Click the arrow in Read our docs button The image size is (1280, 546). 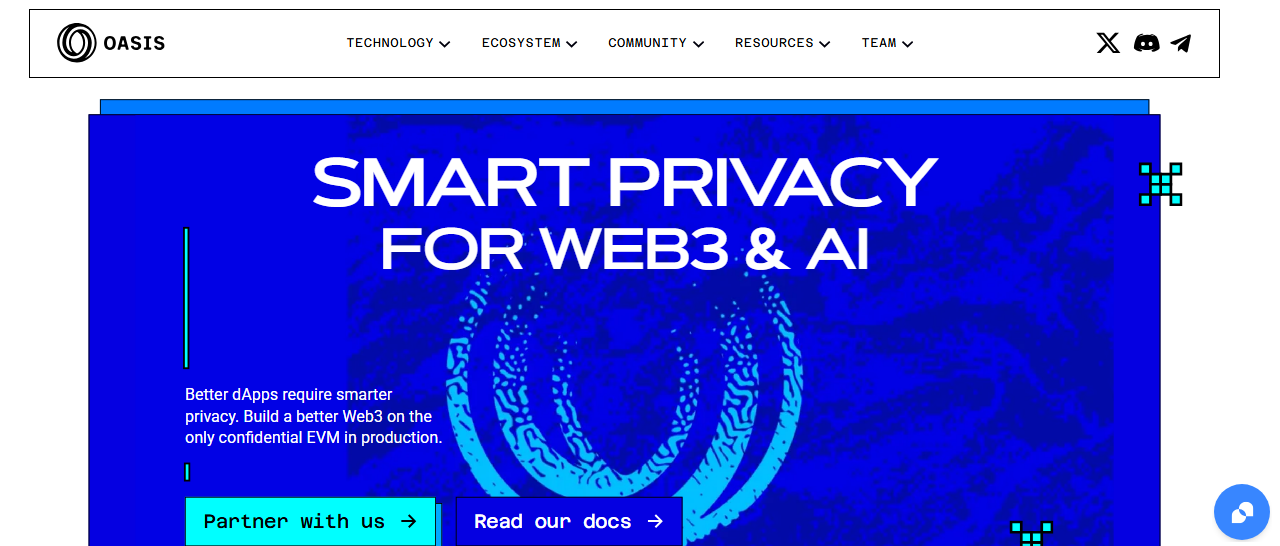(x=655, y=521)
